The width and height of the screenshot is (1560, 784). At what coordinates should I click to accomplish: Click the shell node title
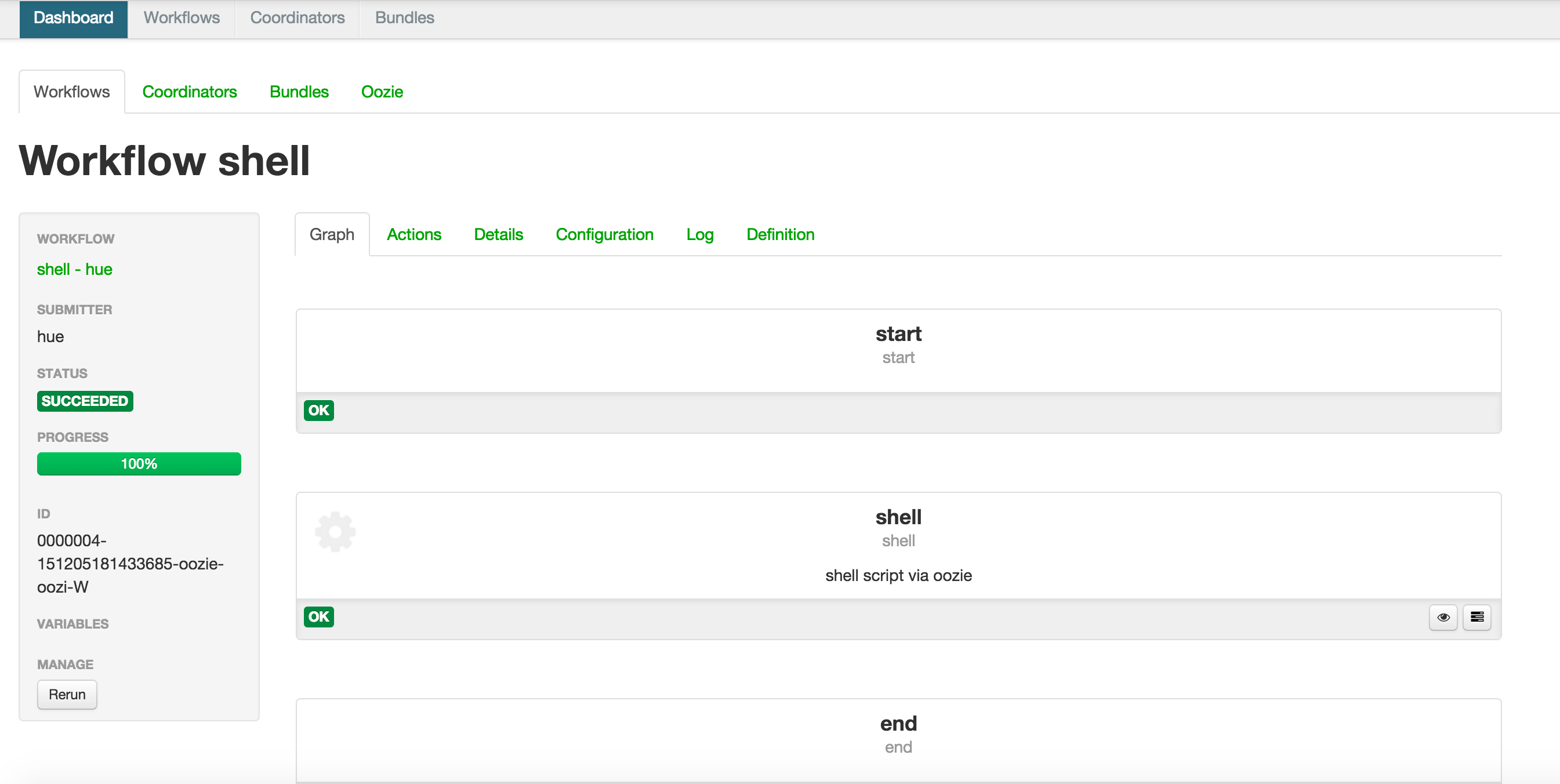[x=898, y=517]
